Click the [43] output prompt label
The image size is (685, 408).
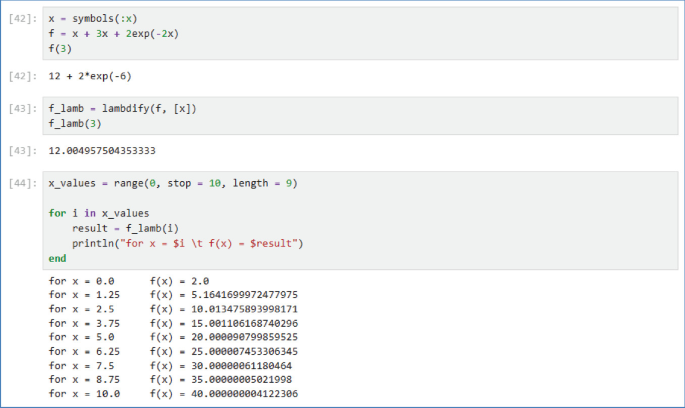(x=22, y=151)
